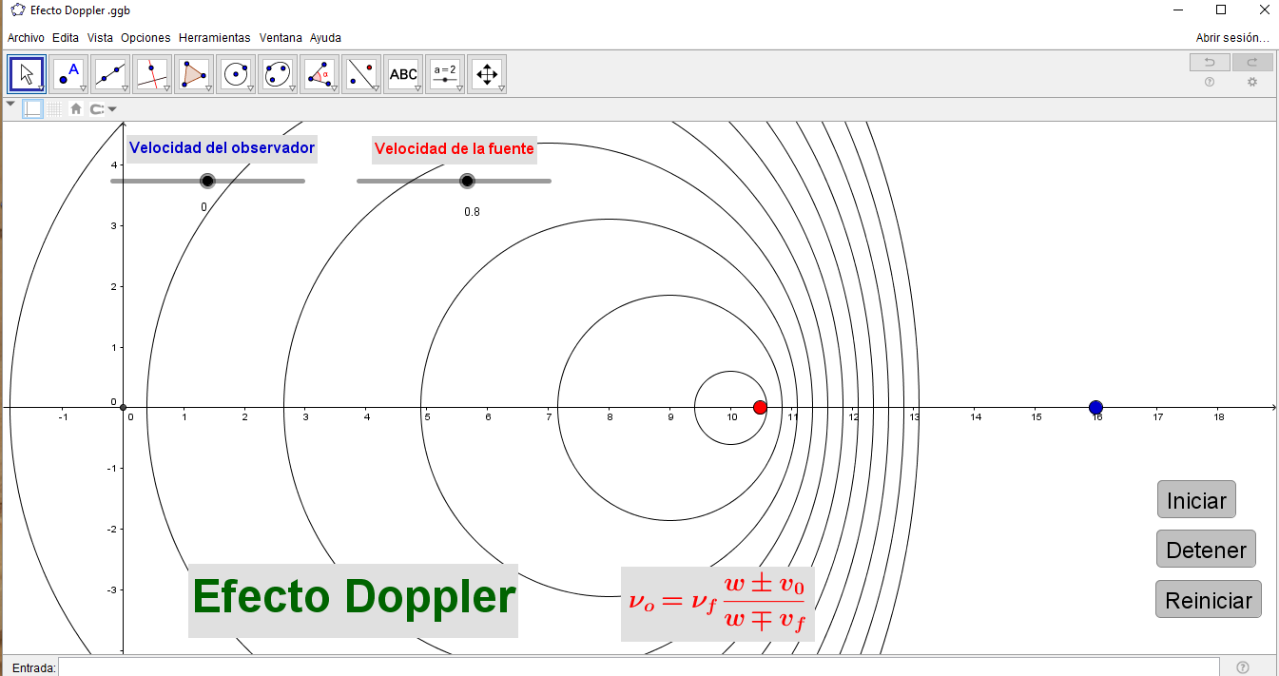1279x676 pixels.
Task: Open input bar help icon
Action: 1243,667
